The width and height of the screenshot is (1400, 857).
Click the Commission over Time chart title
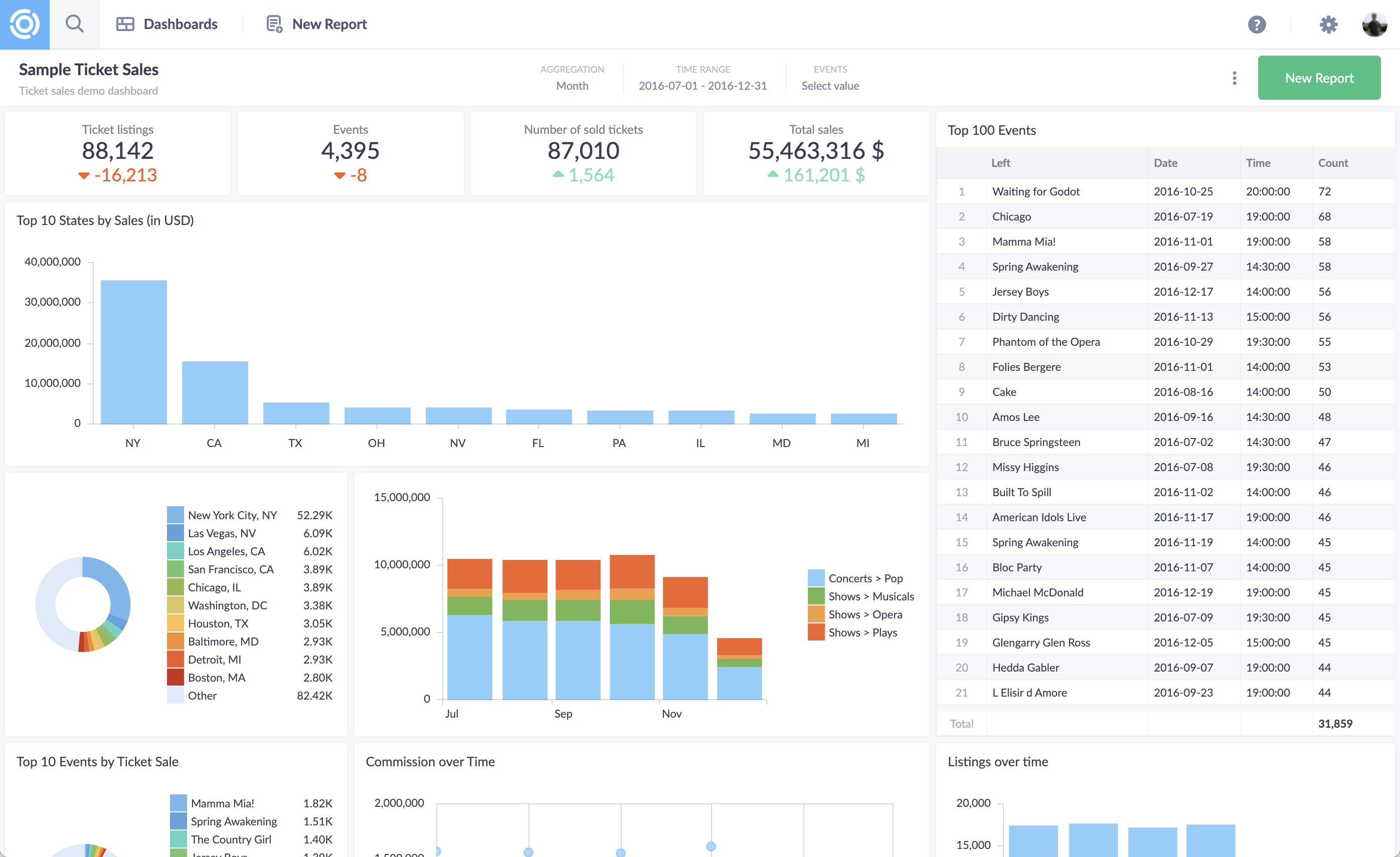click(x=430, y=762)
